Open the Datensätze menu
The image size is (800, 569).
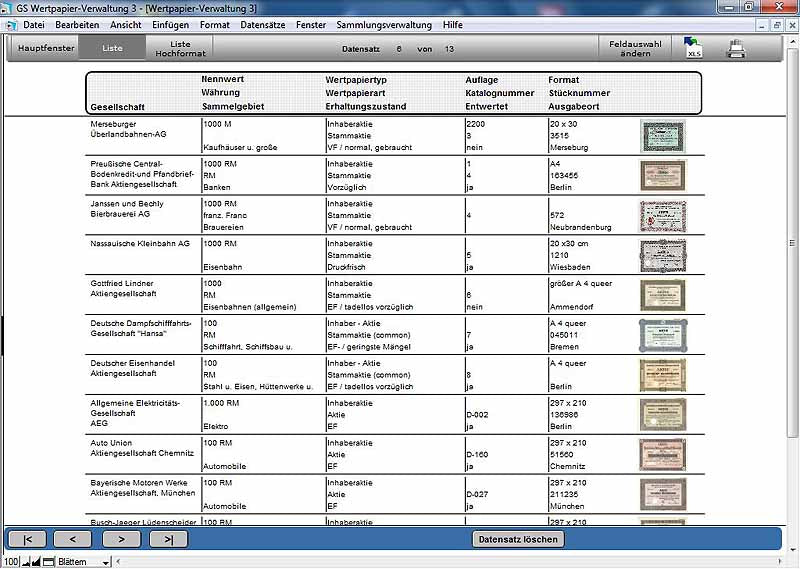(263, 24)
